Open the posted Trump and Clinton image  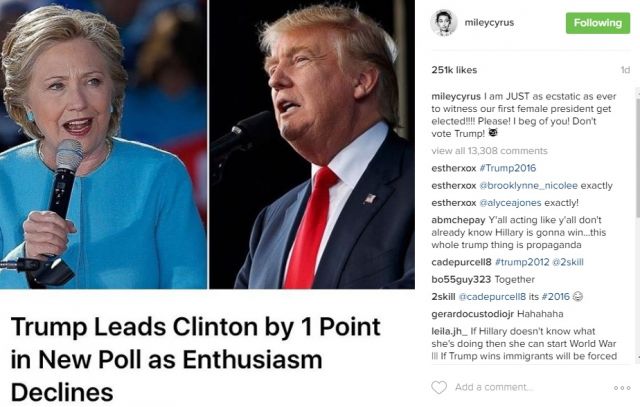pos(207,144)
